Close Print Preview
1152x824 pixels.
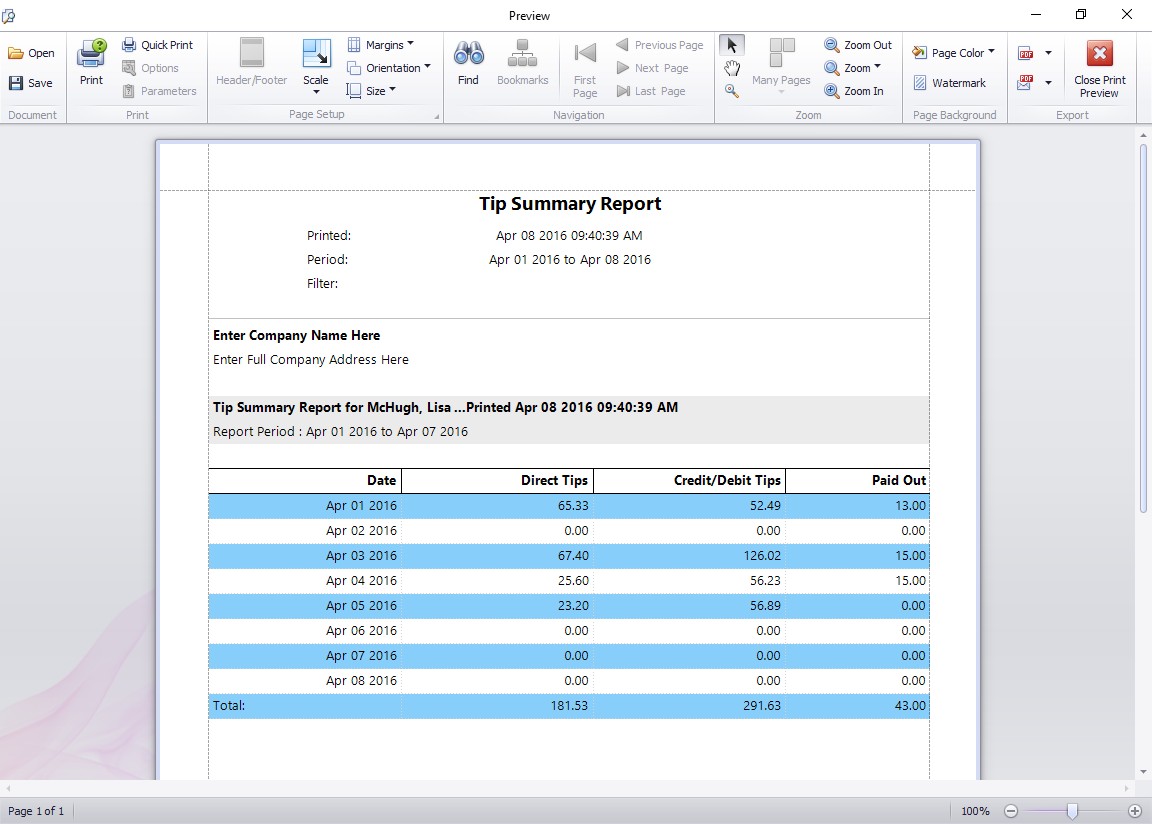click(x=1099, y=69)
